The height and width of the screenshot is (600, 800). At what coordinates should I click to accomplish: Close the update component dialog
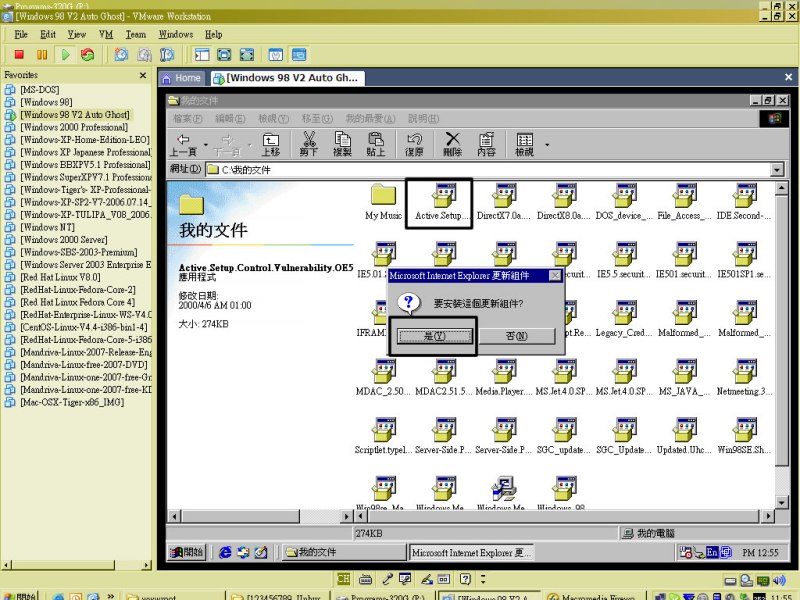point(555,276)
